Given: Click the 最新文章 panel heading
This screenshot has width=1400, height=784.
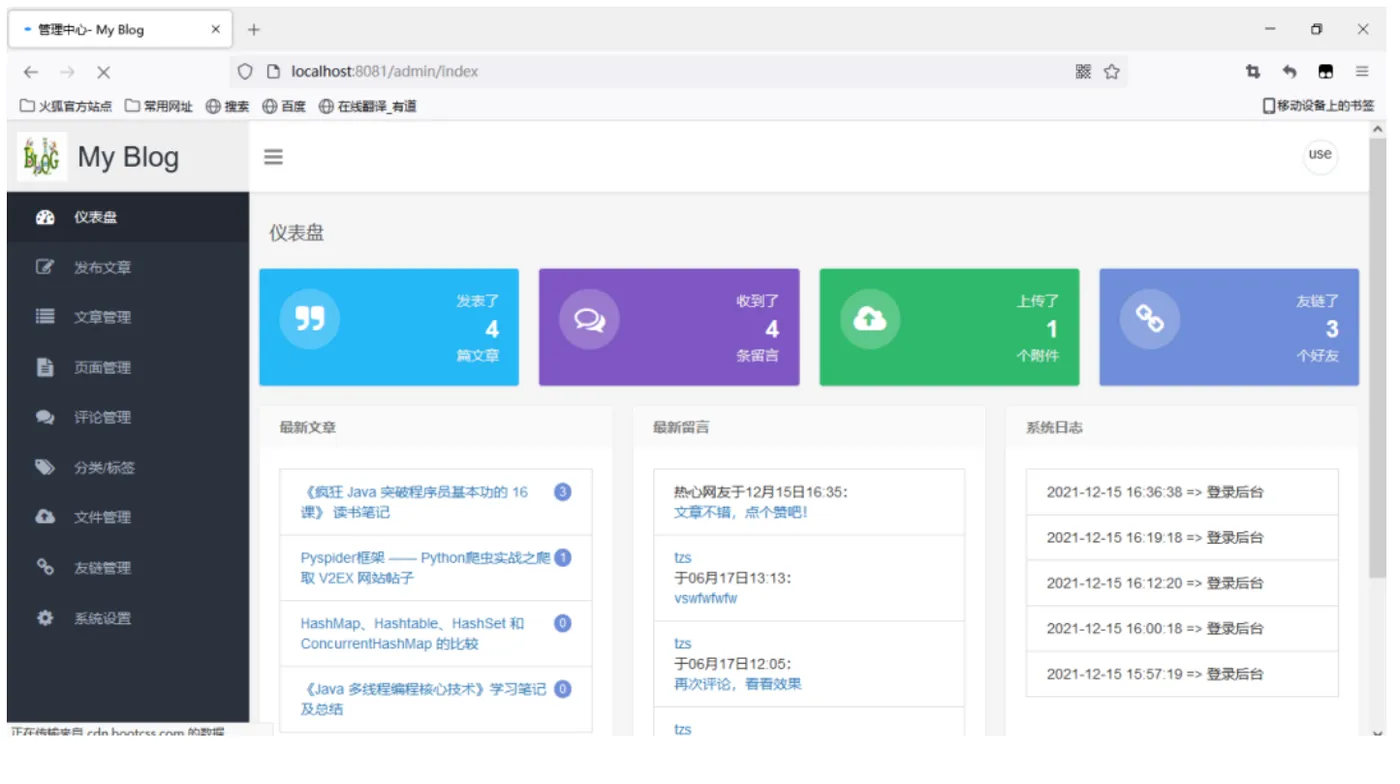Looking at the screenshot, I should click(x=308, y=427).
